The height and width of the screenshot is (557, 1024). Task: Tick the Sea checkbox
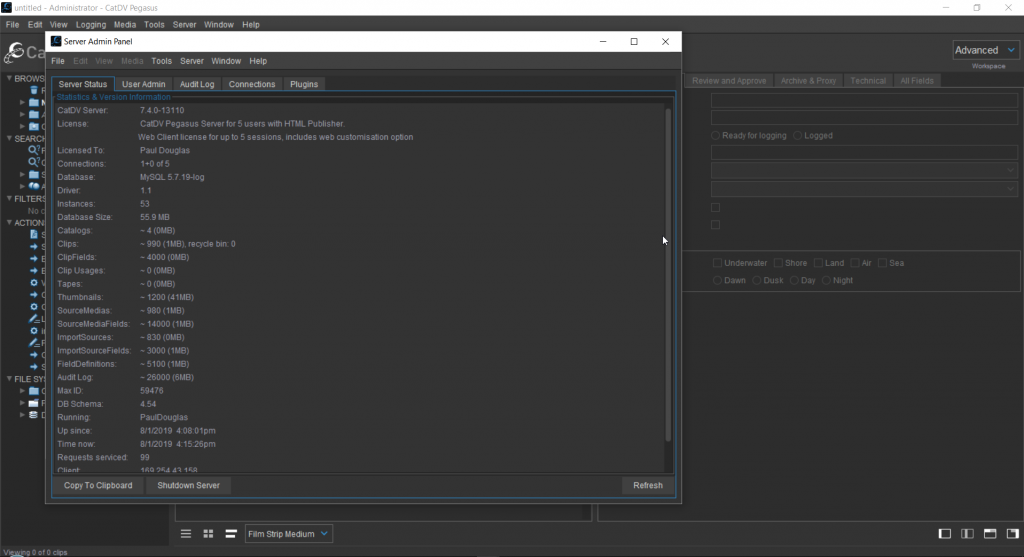click(882, 263)
